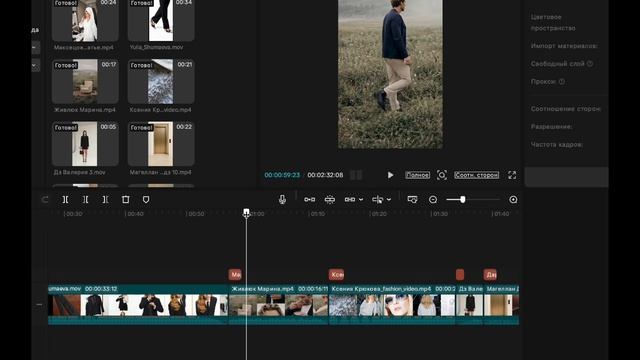The width and height of the screenshot is (640, 360).
Task: Use the Delete left of playhead tool
Action: click(85, 200)
